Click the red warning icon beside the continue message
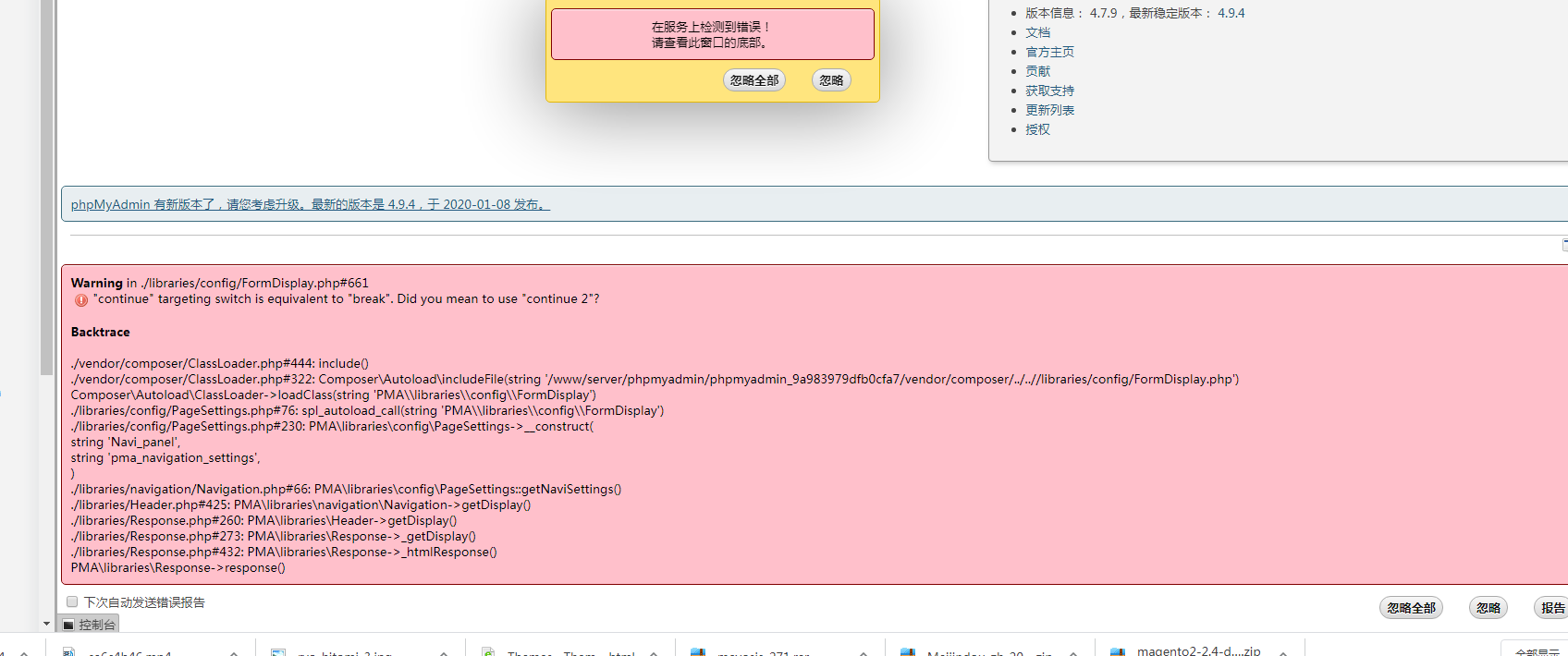Viewport: 1568px width, 656px height. (x=81, y=300)
